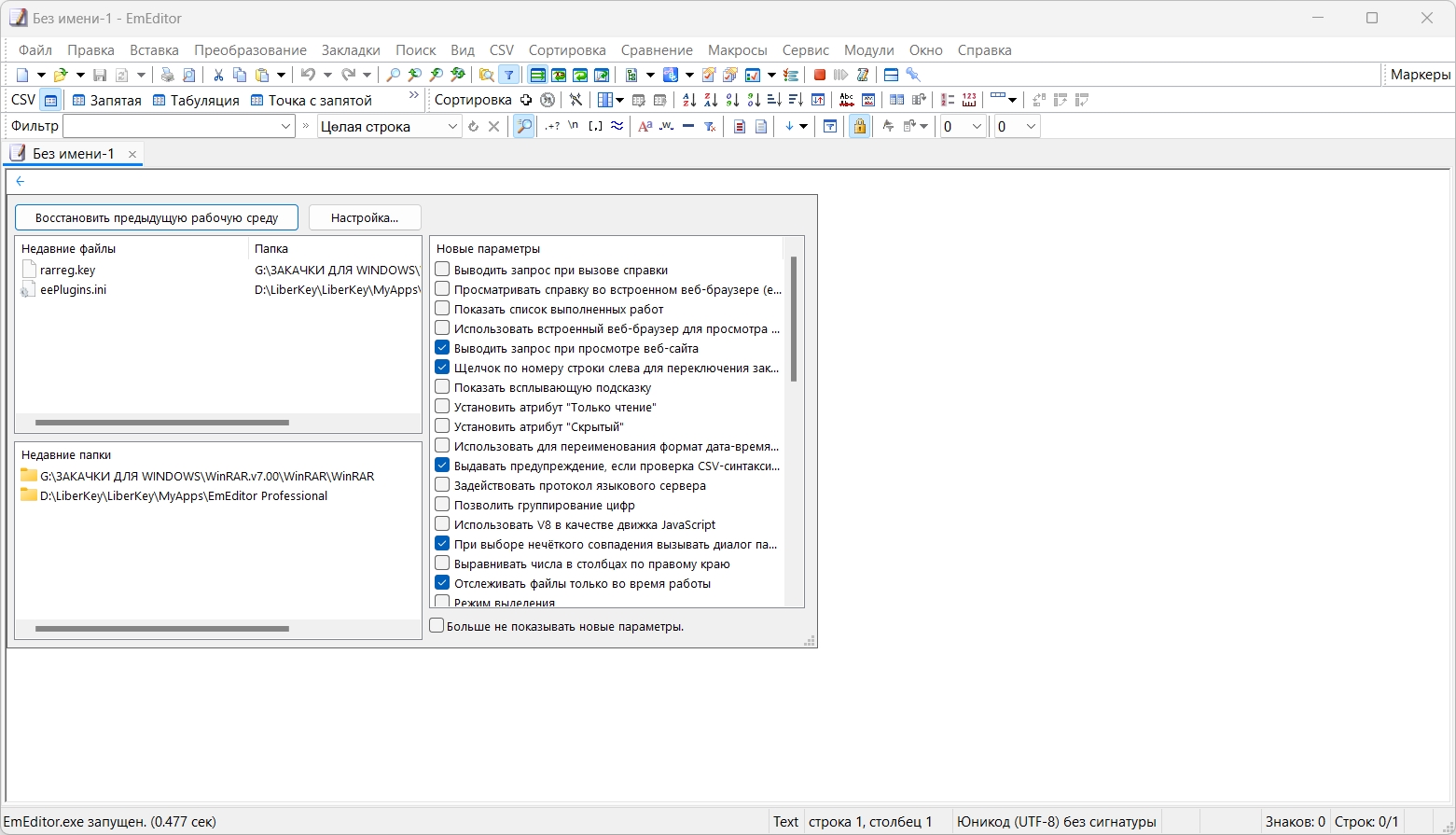Open recent file rarreg.key
Viewport: 1456px width, 835px height.
[x=67, y=270]
